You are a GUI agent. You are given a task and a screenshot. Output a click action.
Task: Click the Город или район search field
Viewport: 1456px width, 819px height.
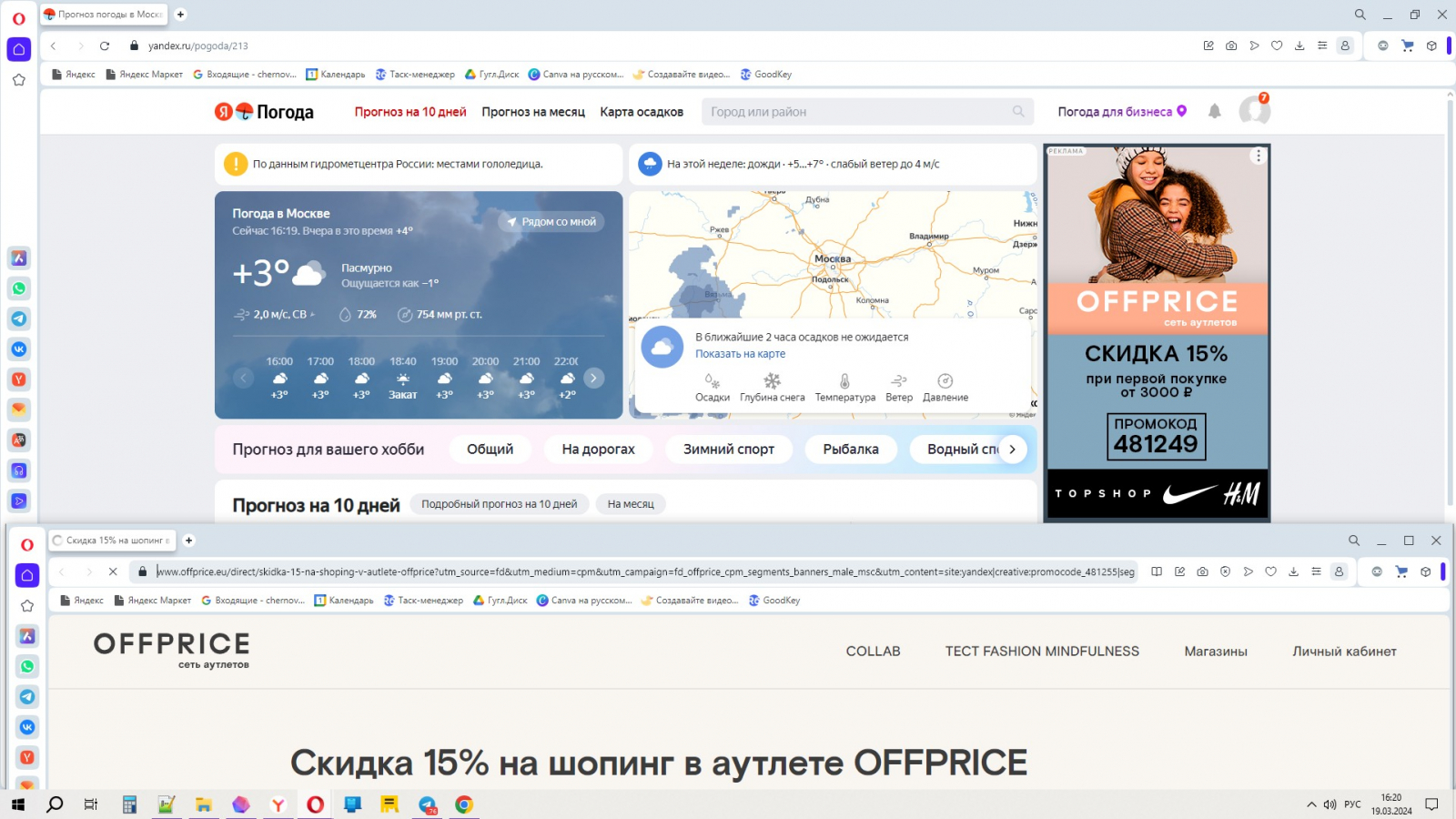[867, 112]
